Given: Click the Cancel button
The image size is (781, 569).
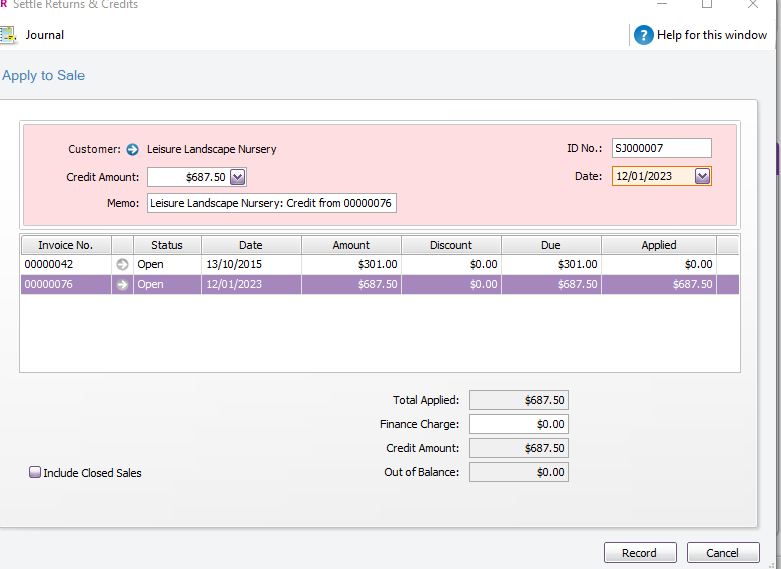Looking at the screenshot, I should click(722, 553).
